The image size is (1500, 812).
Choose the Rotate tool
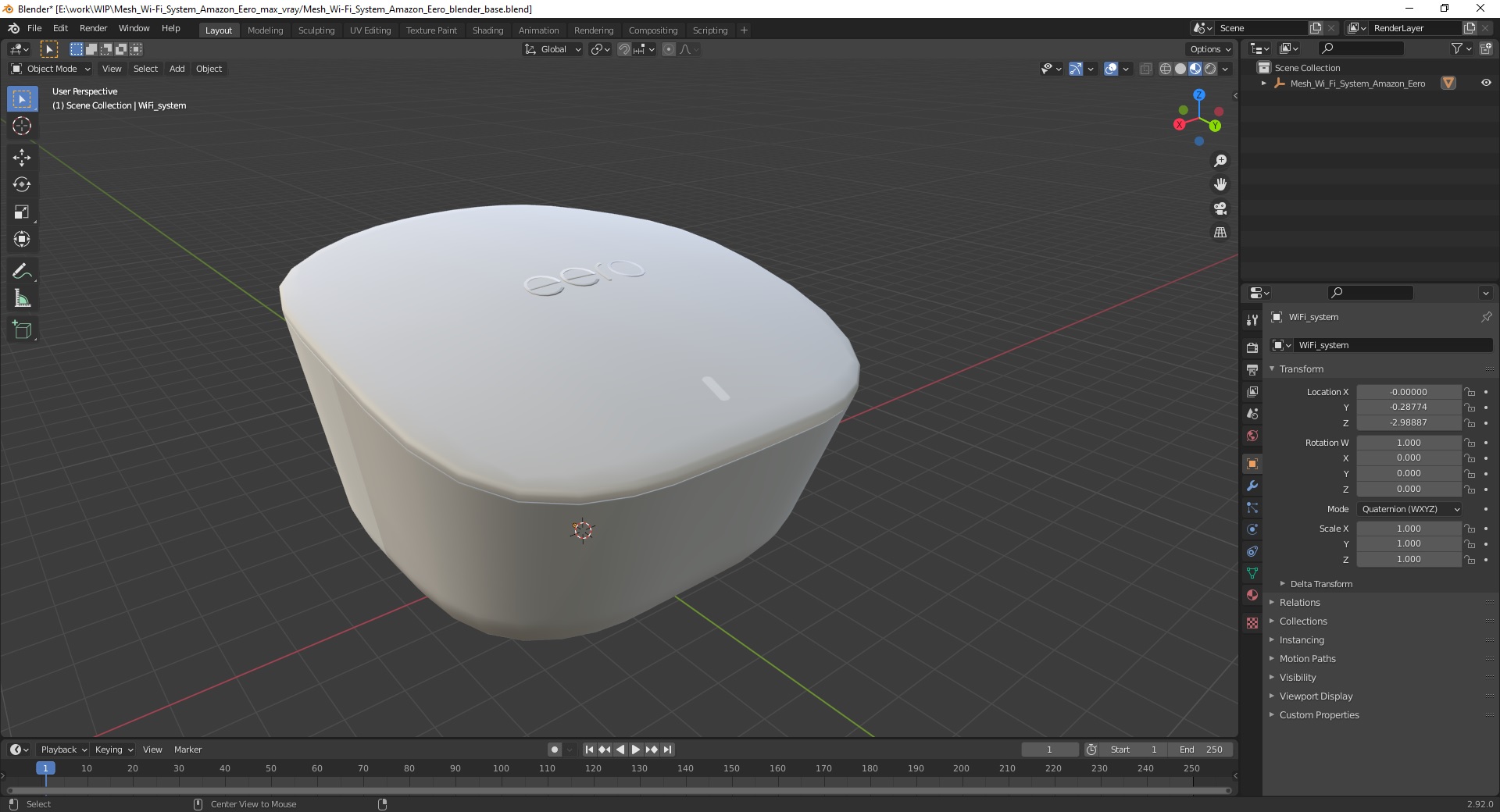pyautogui.click(x=22, y=185)
